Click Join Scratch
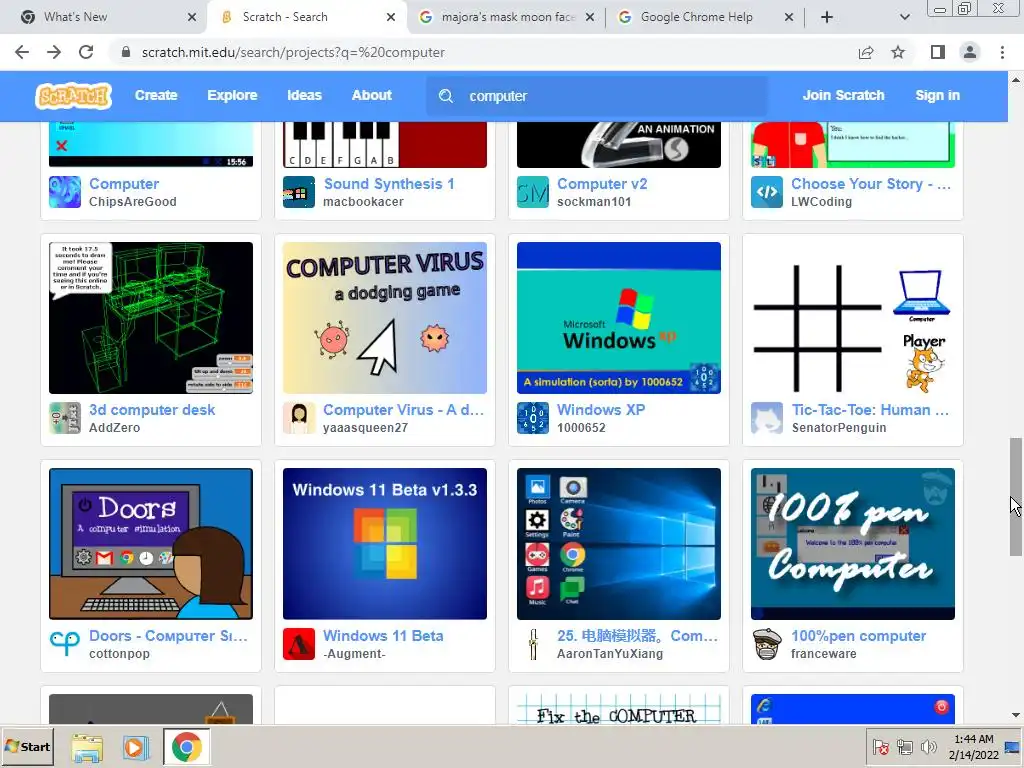The image size is (1024, 768). tap(843, 95)
